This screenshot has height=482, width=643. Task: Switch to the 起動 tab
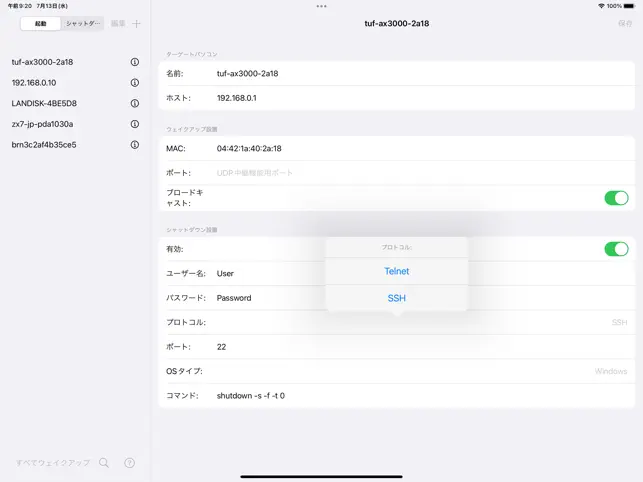pos(41,24)
